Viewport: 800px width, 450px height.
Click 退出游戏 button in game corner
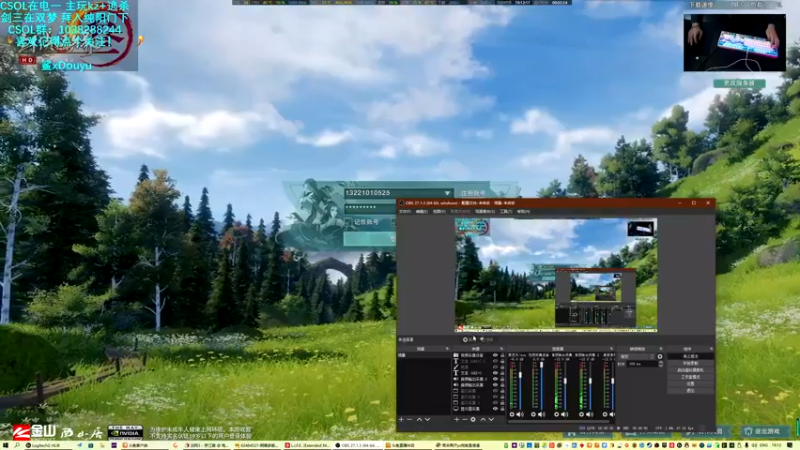point(765,432)
